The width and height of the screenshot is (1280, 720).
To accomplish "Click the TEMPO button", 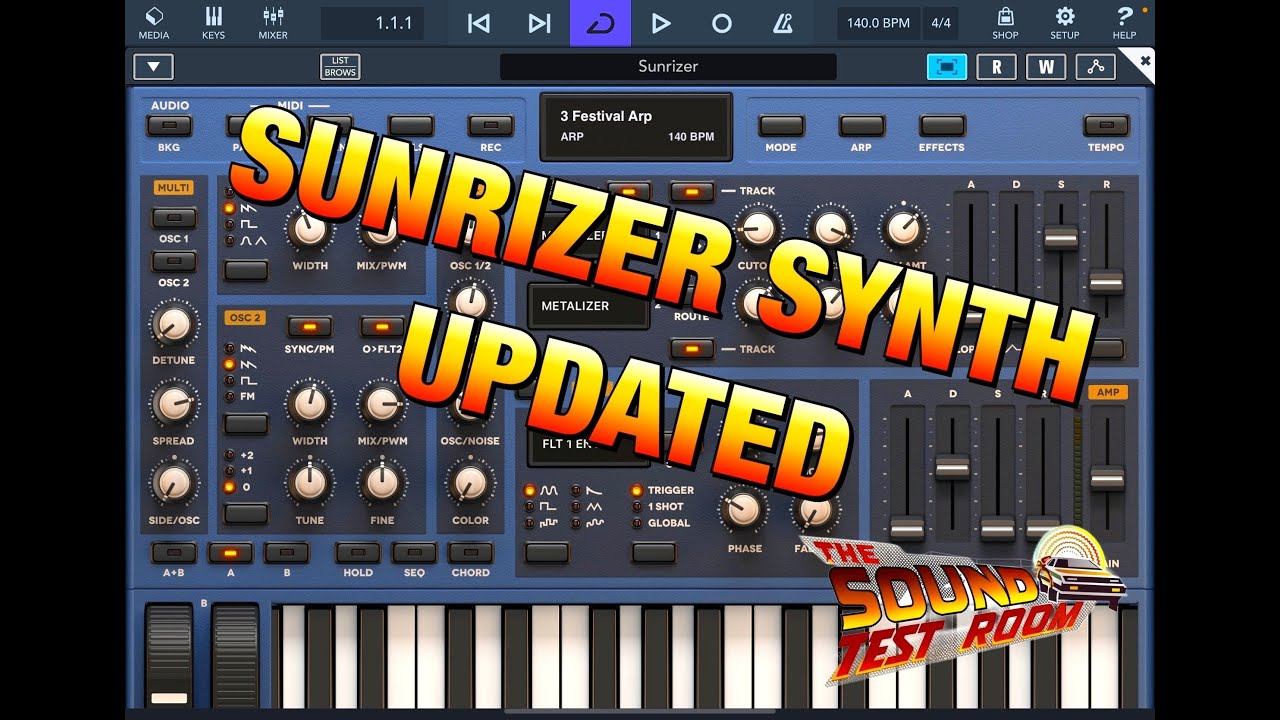I will (1106, 126).
